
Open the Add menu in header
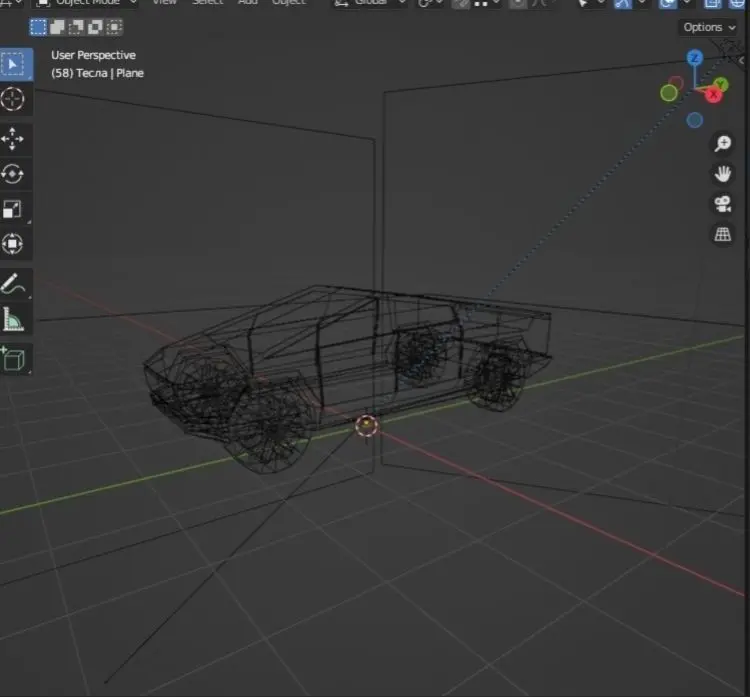pyautogui.click(x=248, y=3)
